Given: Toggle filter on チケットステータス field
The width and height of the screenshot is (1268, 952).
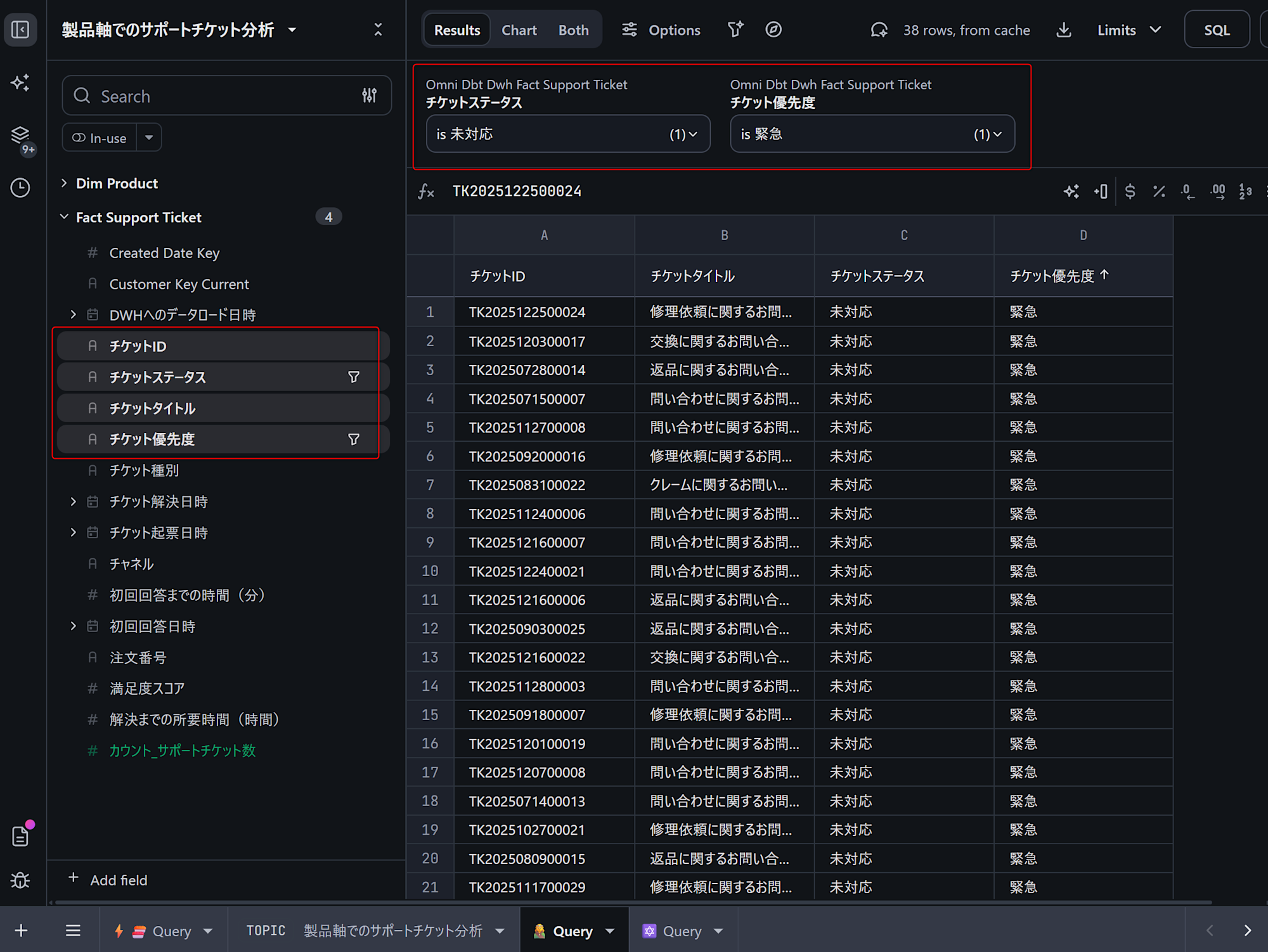Looking at the screenshot, I should tap(354, 377).
